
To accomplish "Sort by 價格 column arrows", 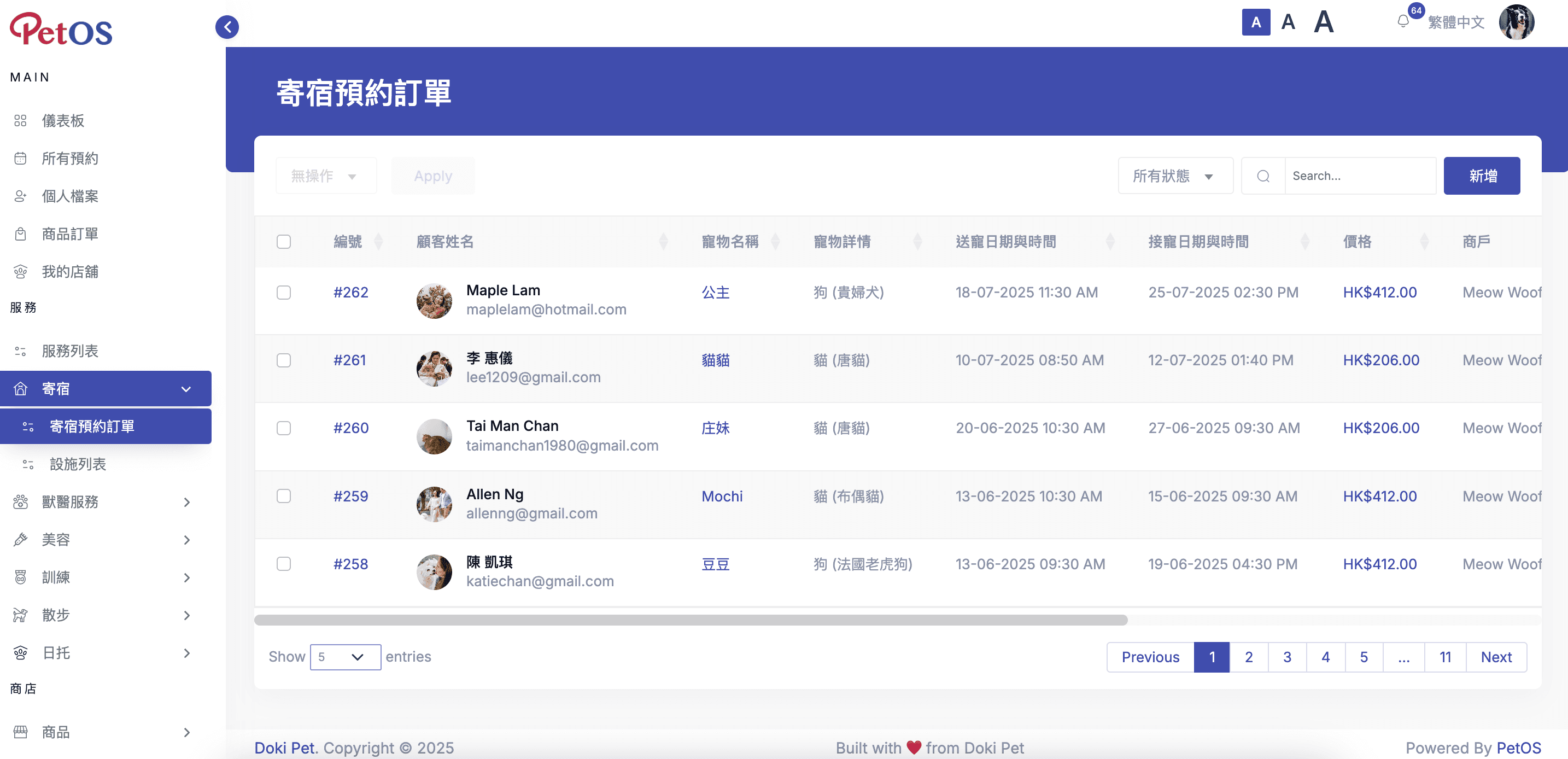I will tap(1424, 242).
